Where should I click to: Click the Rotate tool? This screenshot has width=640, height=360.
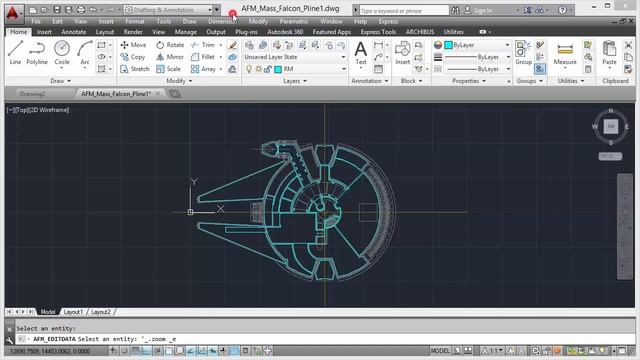[170, 45]
